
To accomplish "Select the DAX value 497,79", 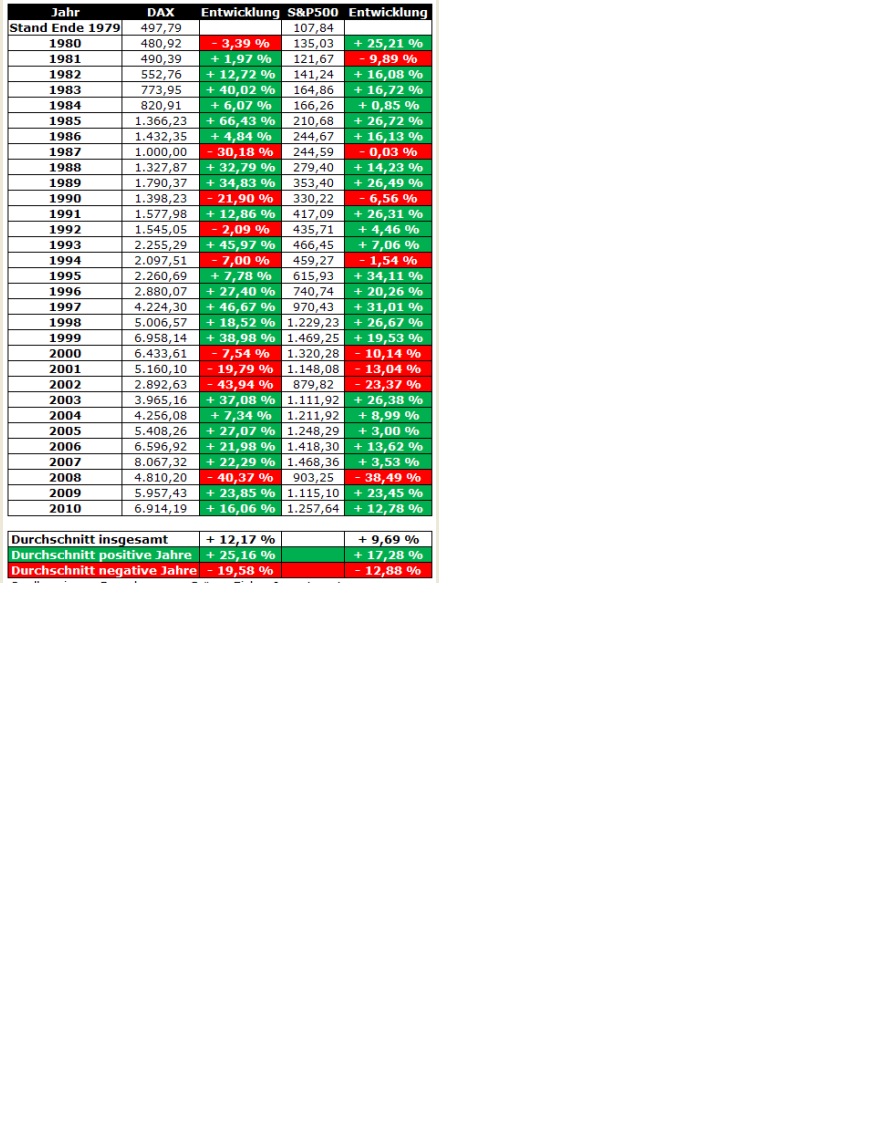I will point(161,27).
